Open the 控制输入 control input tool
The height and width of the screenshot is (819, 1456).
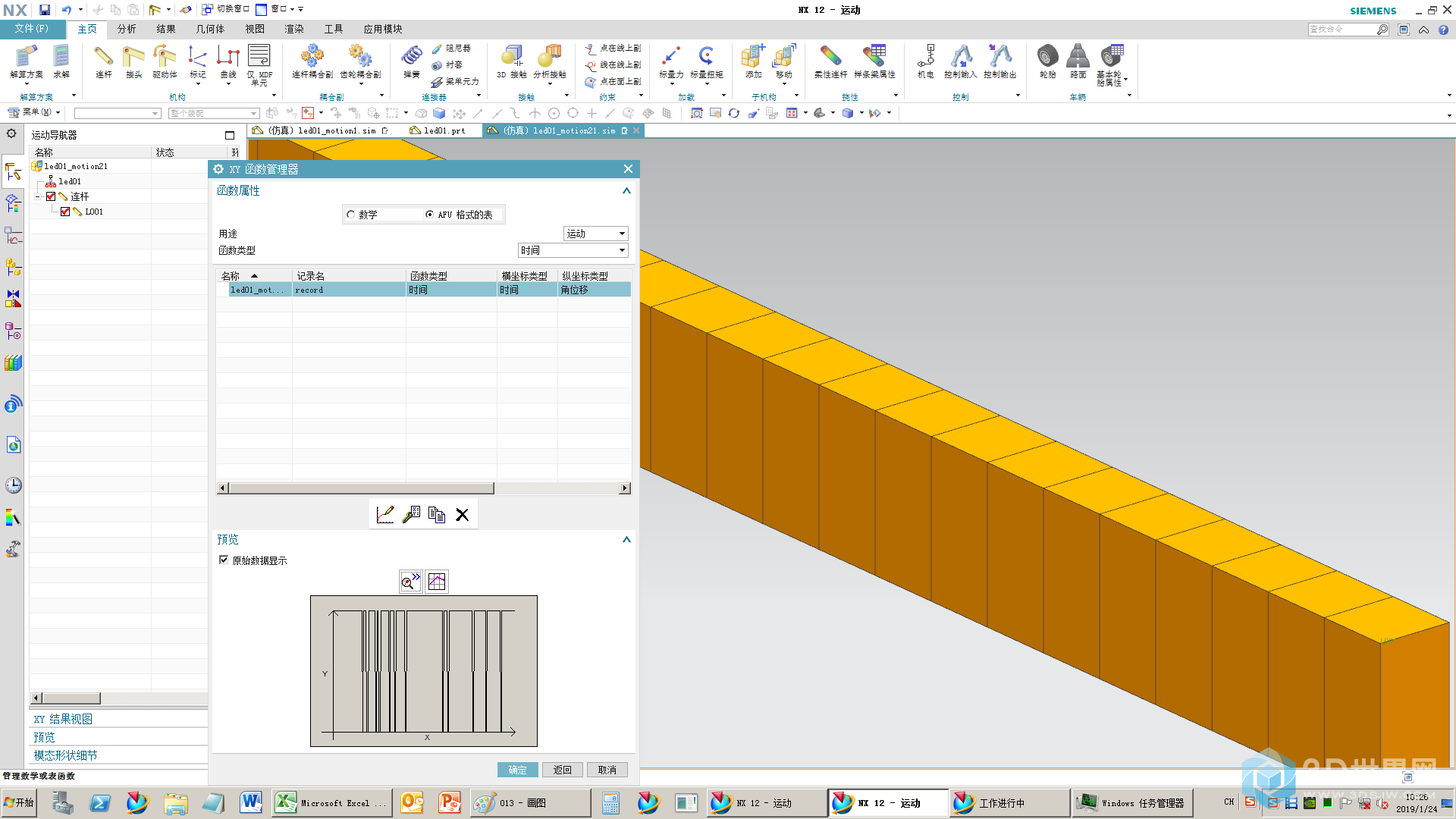961,61
